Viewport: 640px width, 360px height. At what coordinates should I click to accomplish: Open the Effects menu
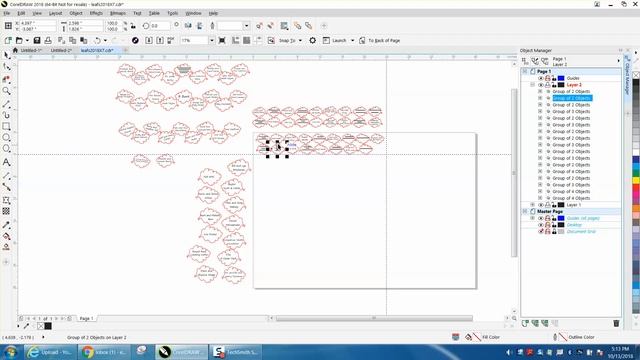click(96, 13)
